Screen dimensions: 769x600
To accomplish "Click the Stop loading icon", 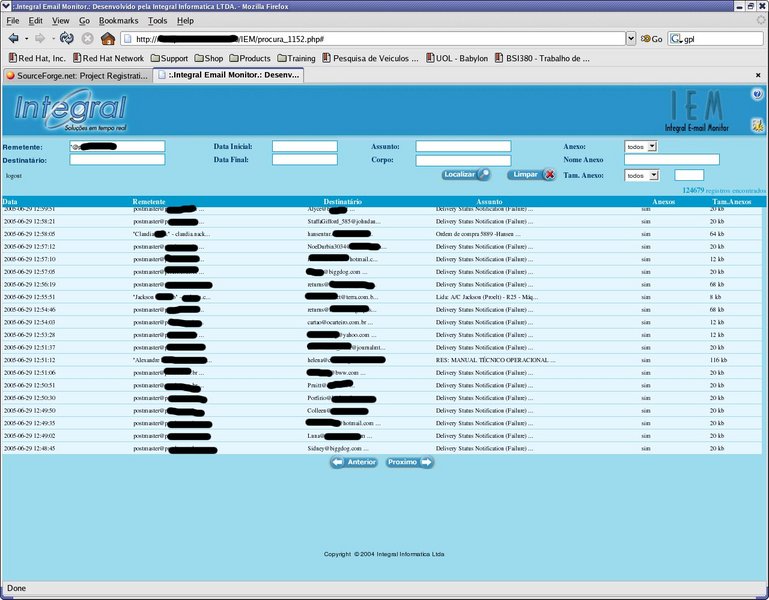I will [x=87, y=39].
